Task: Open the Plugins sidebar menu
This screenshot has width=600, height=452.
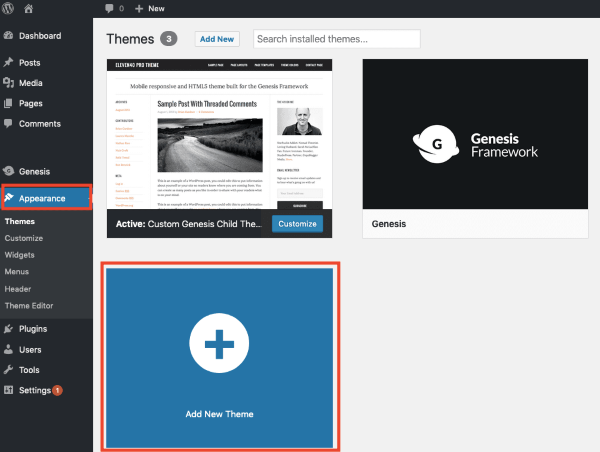Action: click(32, 329)
